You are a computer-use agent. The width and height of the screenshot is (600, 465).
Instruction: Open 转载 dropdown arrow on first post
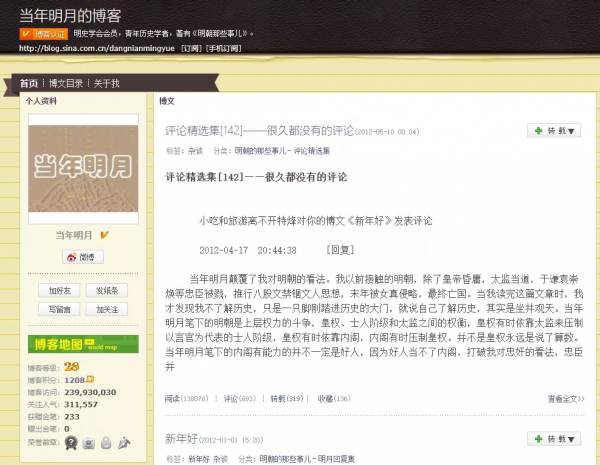[571, 131]
